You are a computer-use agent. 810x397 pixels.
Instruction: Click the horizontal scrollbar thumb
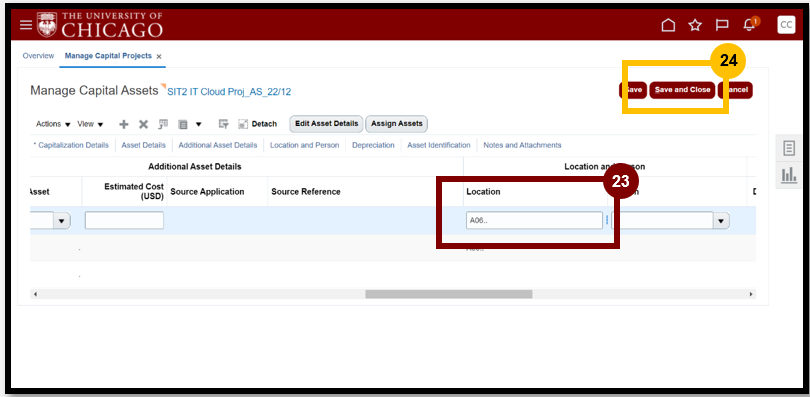(448, 294)
